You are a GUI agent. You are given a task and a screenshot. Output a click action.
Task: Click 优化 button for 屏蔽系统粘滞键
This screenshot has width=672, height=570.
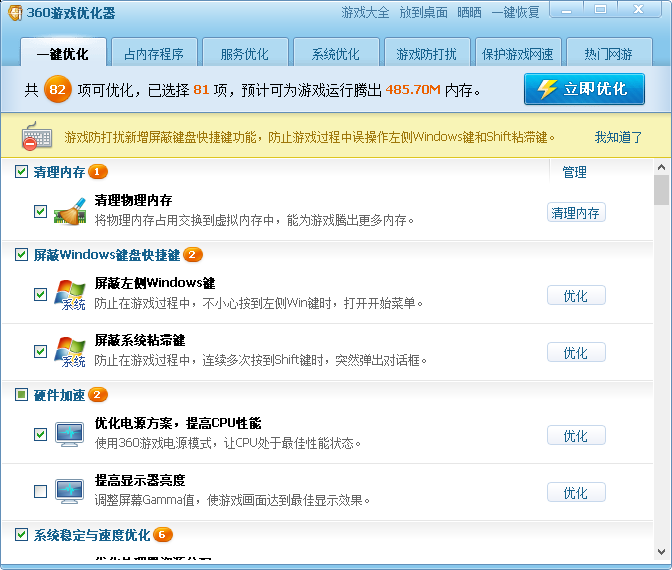pos(576,352)
